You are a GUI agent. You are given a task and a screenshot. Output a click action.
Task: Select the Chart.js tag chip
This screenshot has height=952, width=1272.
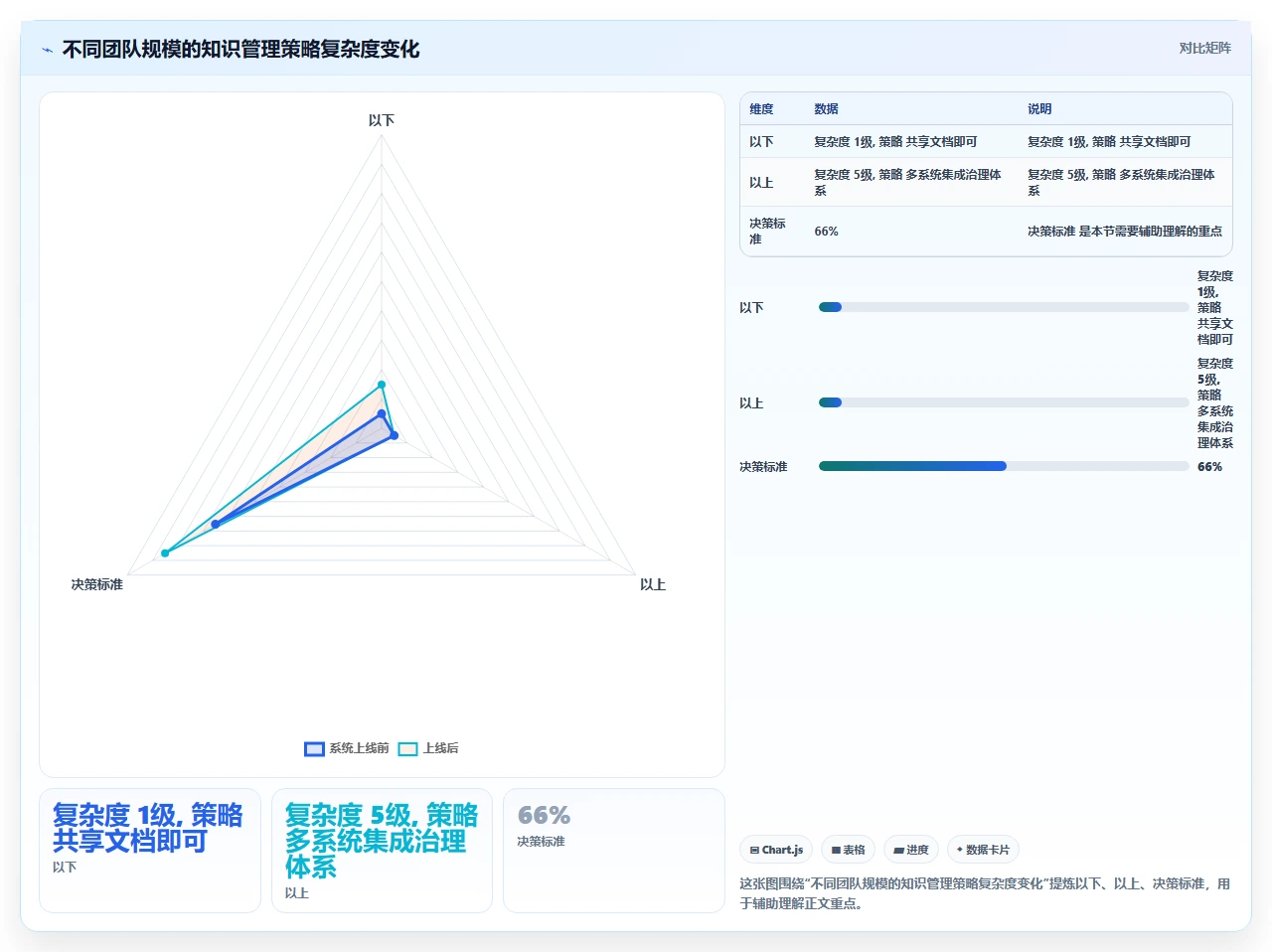point(776,850)
